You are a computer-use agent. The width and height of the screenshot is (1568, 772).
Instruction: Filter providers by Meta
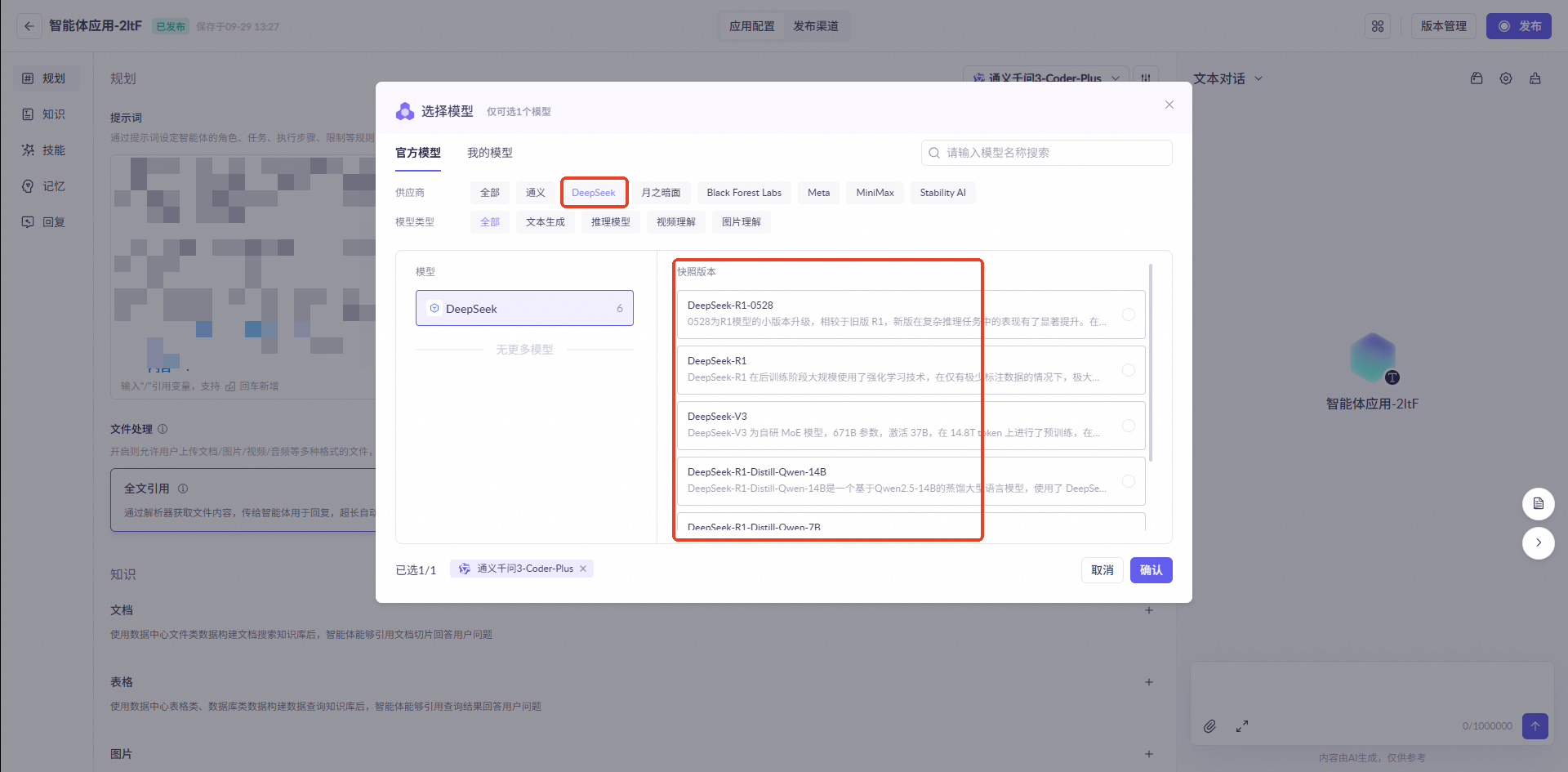[x=819, y=193]
